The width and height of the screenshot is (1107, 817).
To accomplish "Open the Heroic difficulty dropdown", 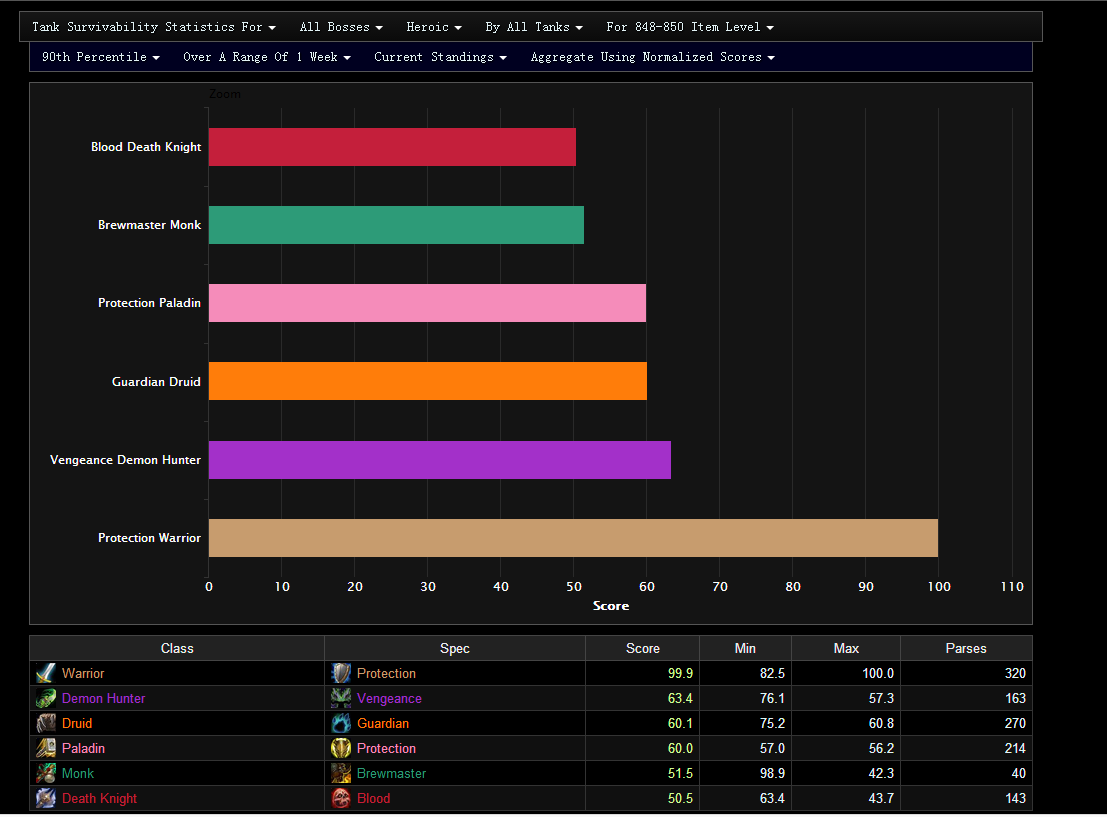I will pos(434,27).
